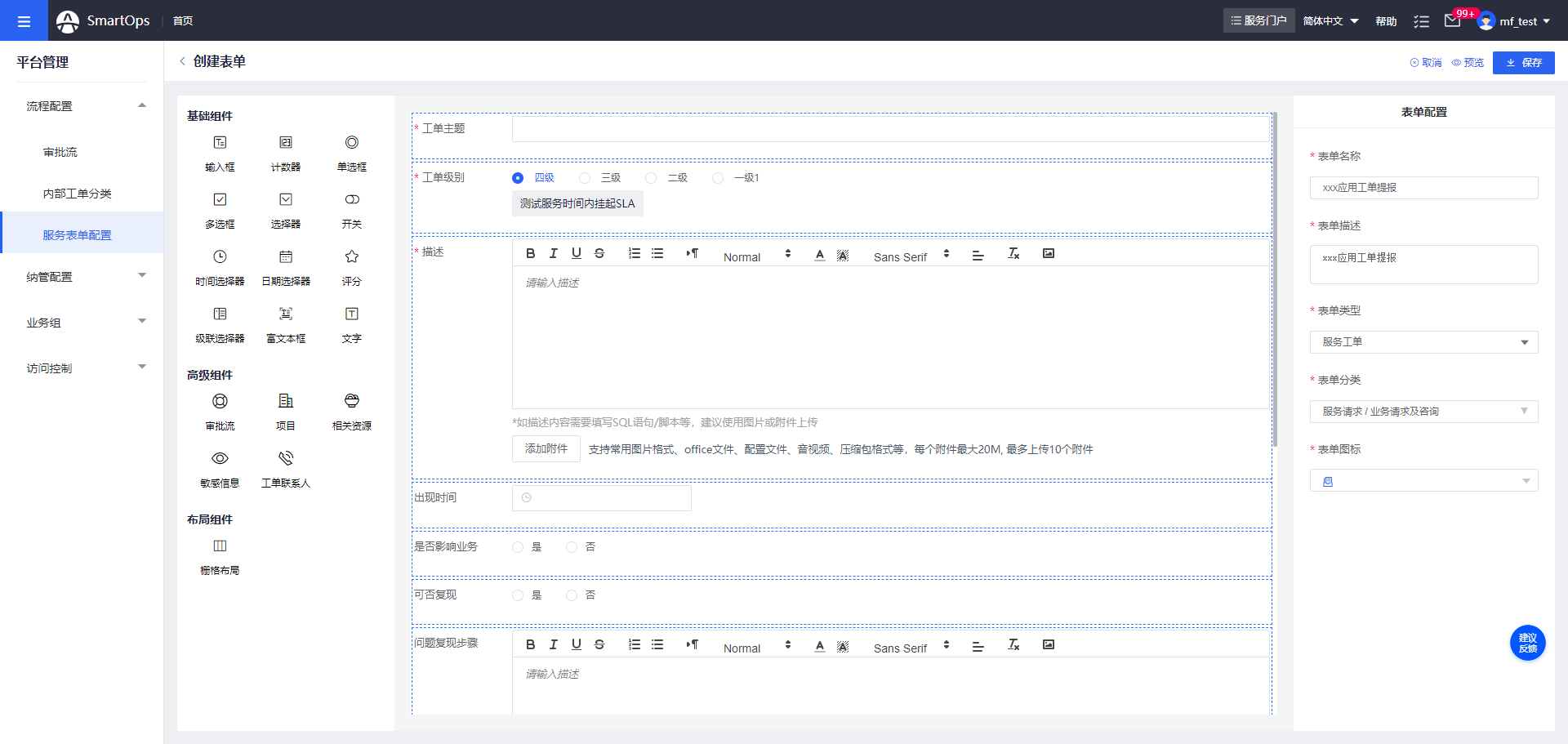Click the 取消 cancel link

pyautogui.click(x=1426, y=63)
